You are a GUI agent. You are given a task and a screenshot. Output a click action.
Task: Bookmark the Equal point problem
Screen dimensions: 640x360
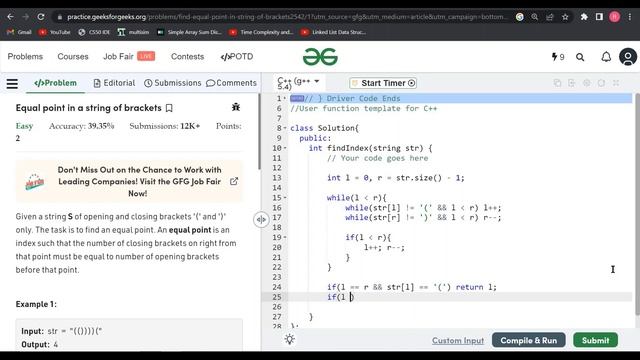click(x=169, y=108)
